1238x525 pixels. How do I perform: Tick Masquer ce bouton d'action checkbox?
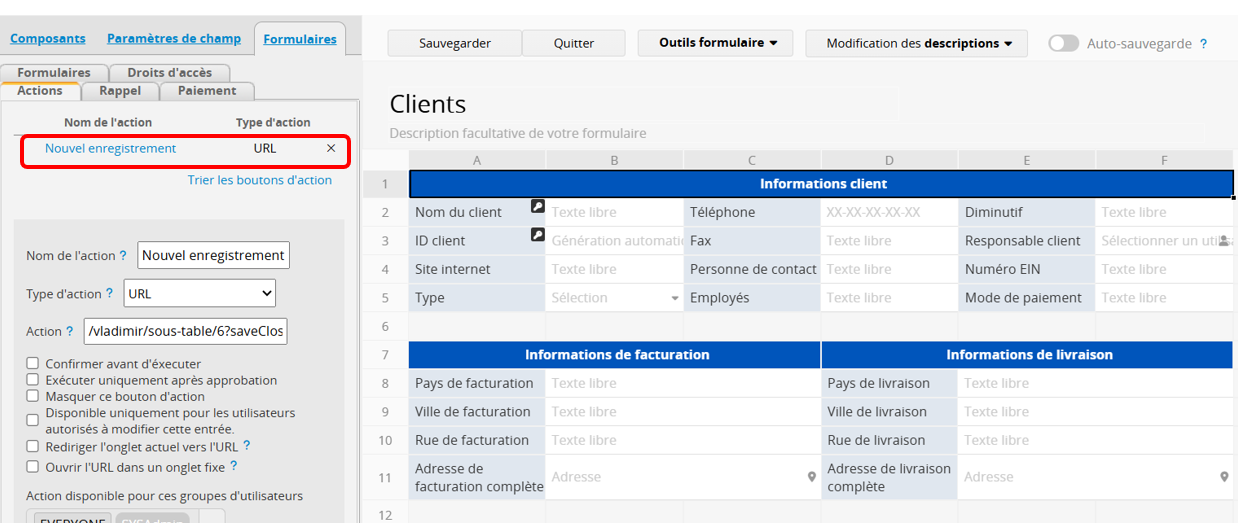tap(33, 396)
